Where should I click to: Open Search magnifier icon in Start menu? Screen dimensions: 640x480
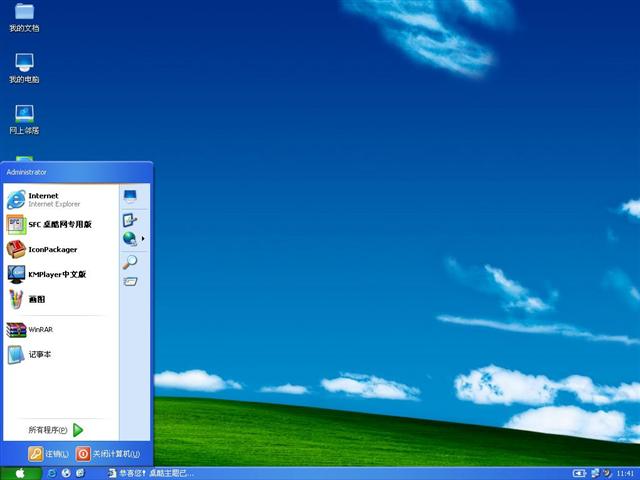pyautogui.click(x=130, y=262)
